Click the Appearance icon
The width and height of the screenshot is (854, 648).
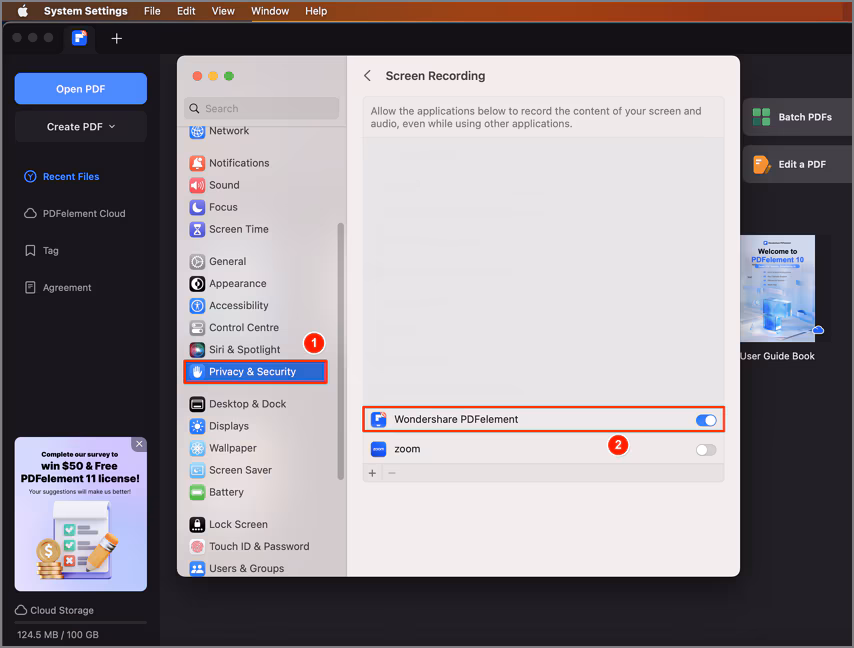tap(197, 284)
